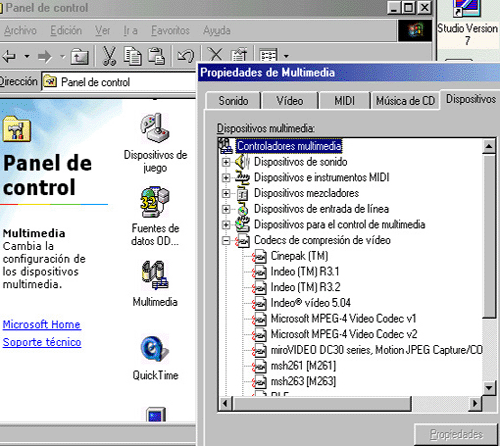Switch to the Sonido tab
The height and width of the screenshot is (446, 500).
click(x=233, y=100)
